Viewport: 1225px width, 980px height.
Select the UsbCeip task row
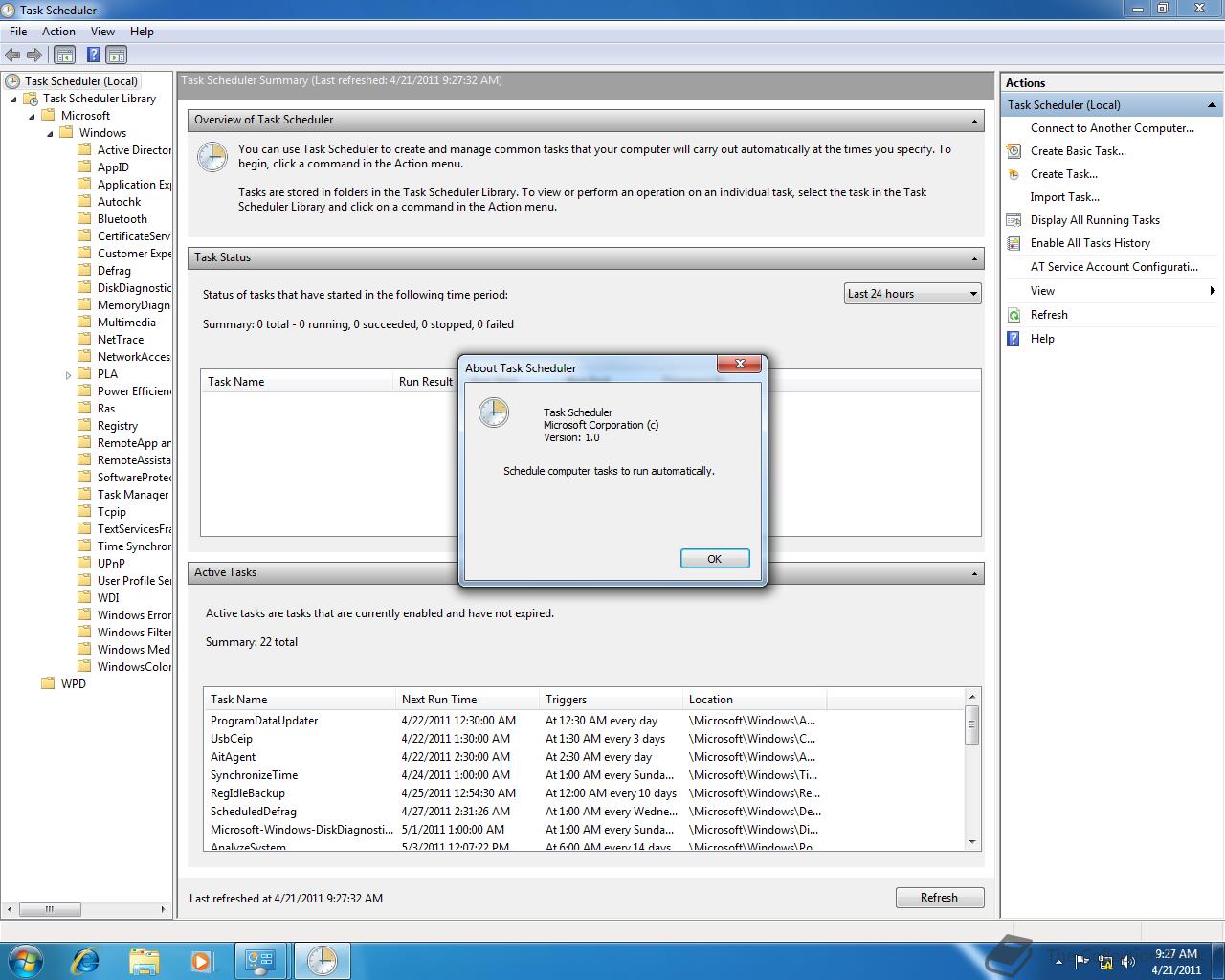(x=584, y=739)
